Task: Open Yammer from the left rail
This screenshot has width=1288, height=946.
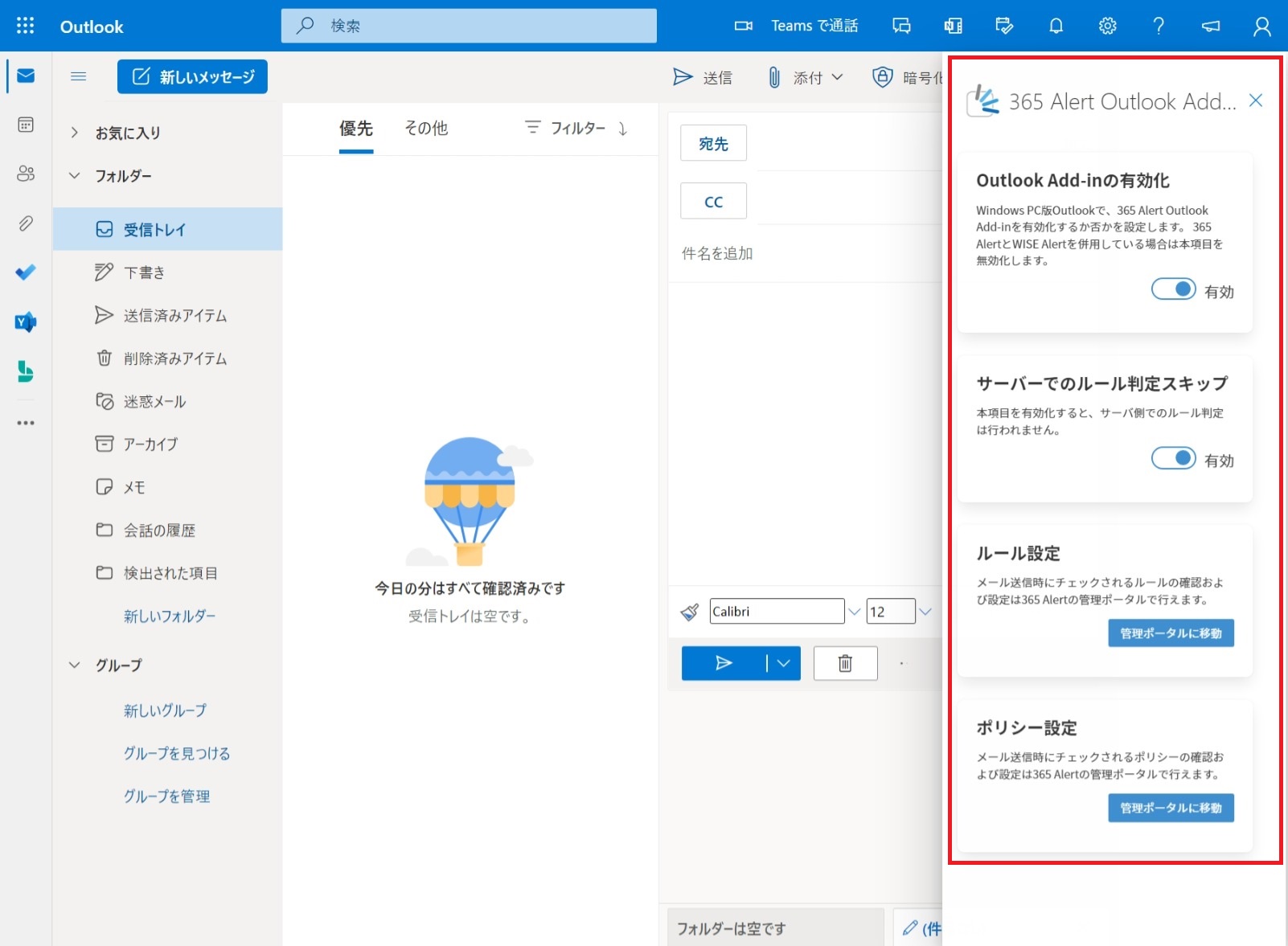Action: [x=26, y=322]
